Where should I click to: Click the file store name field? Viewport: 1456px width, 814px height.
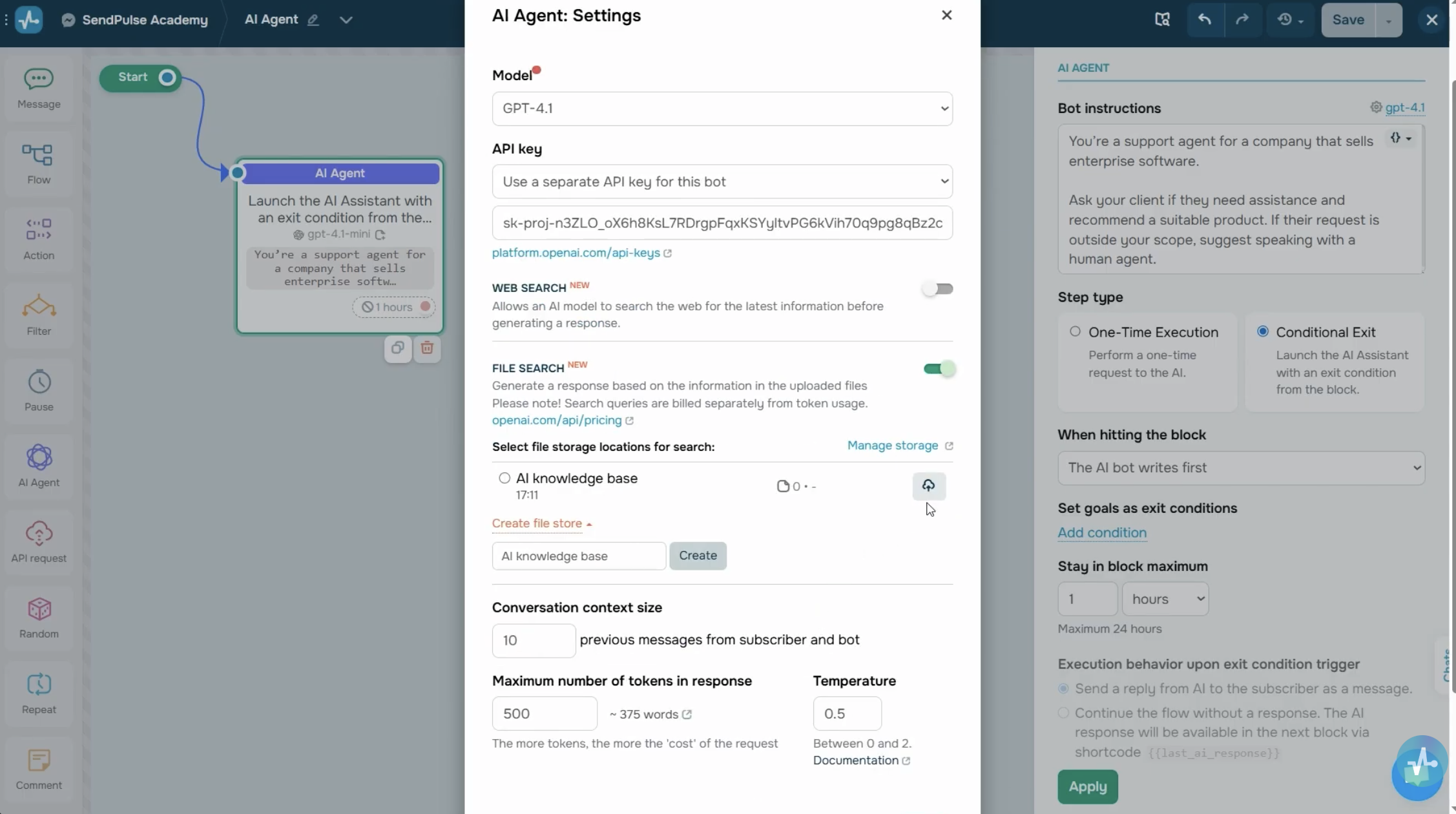pyautogui.click(x=579, y=556)
